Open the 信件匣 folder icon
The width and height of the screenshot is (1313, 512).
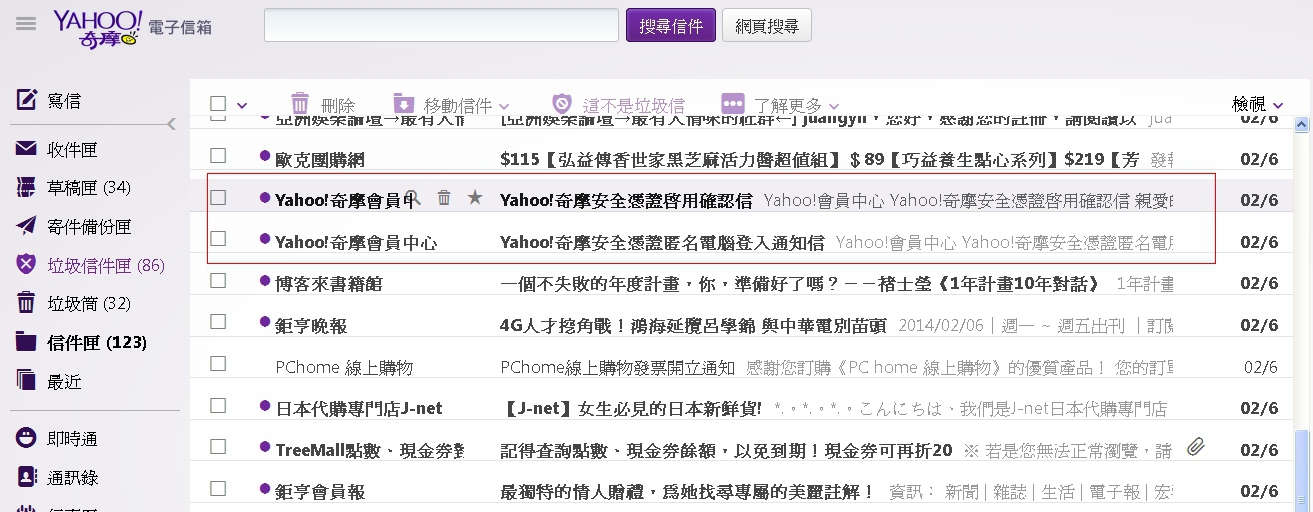(x=27, y=342)
